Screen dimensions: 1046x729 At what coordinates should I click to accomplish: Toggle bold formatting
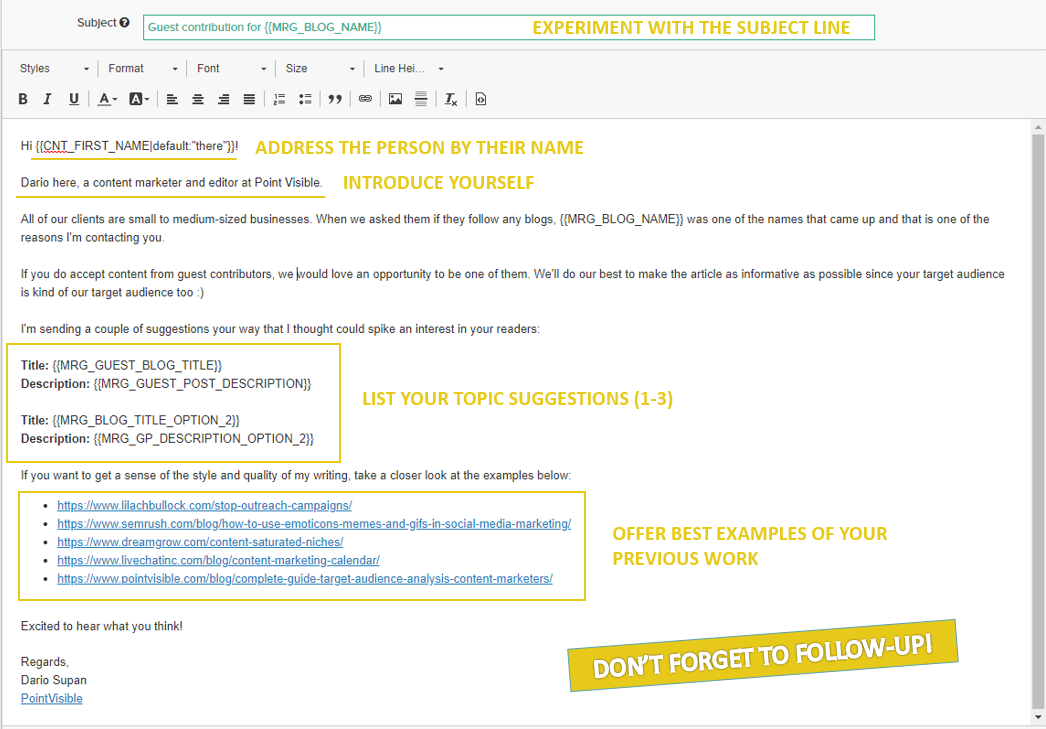[23, 99]
